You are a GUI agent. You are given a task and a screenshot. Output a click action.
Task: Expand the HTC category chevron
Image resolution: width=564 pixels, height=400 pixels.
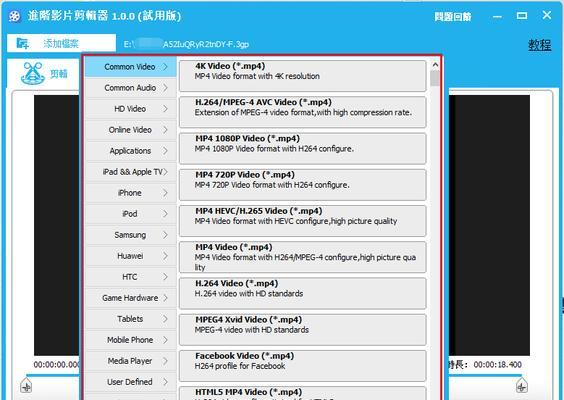pos(165,277)
